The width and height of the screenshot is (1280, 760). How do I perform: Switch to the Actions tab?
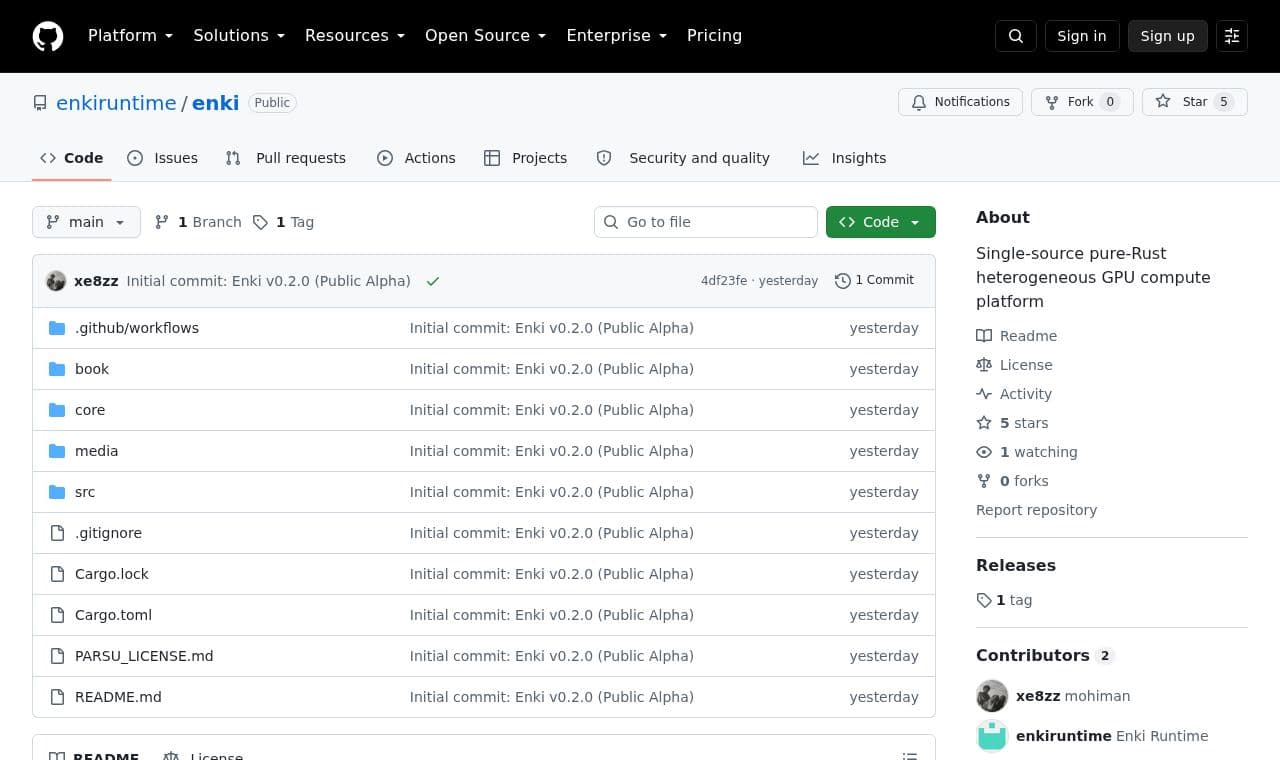[416, 158]
